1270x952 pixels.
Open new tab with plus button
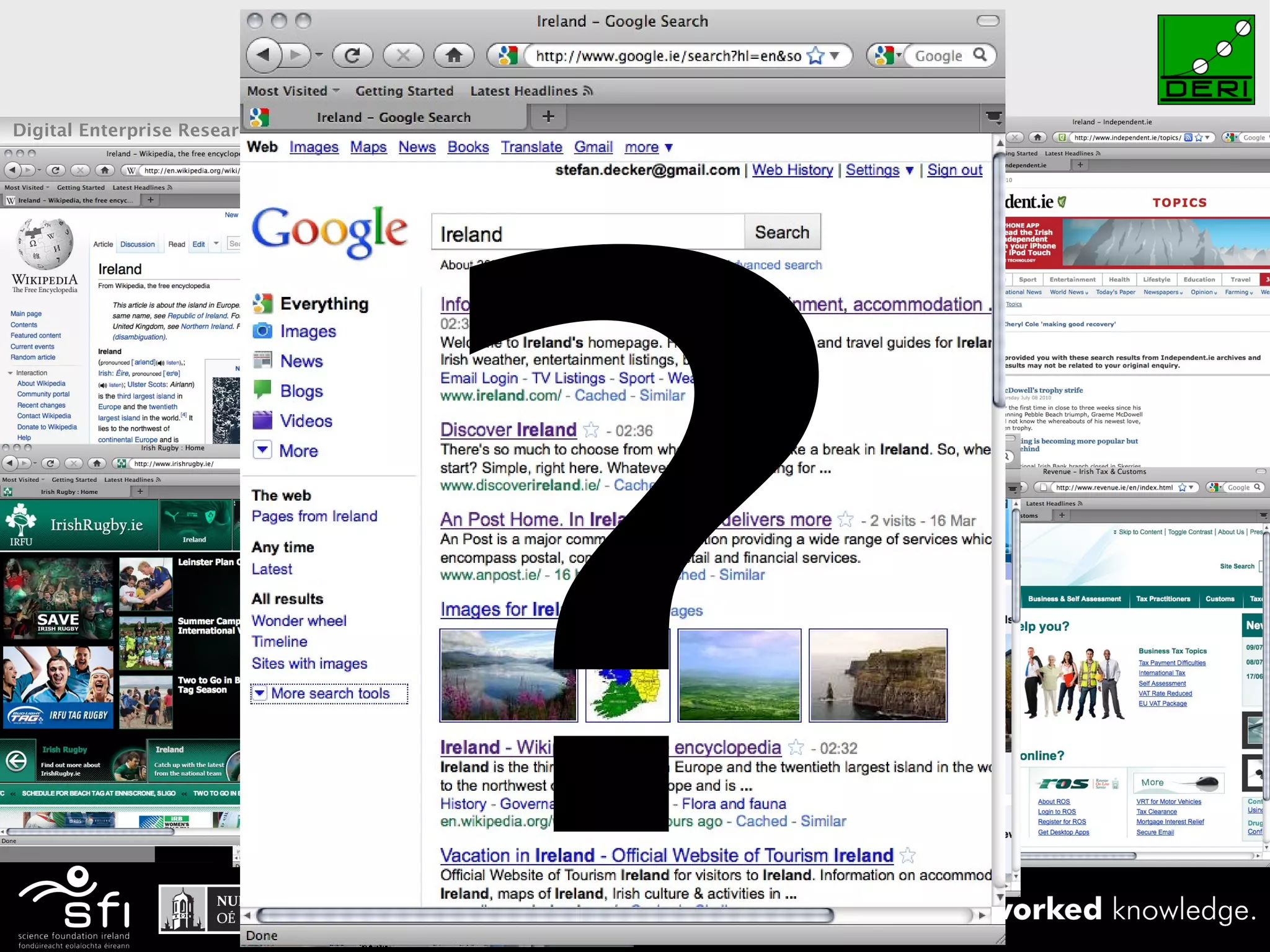[548, 117]
